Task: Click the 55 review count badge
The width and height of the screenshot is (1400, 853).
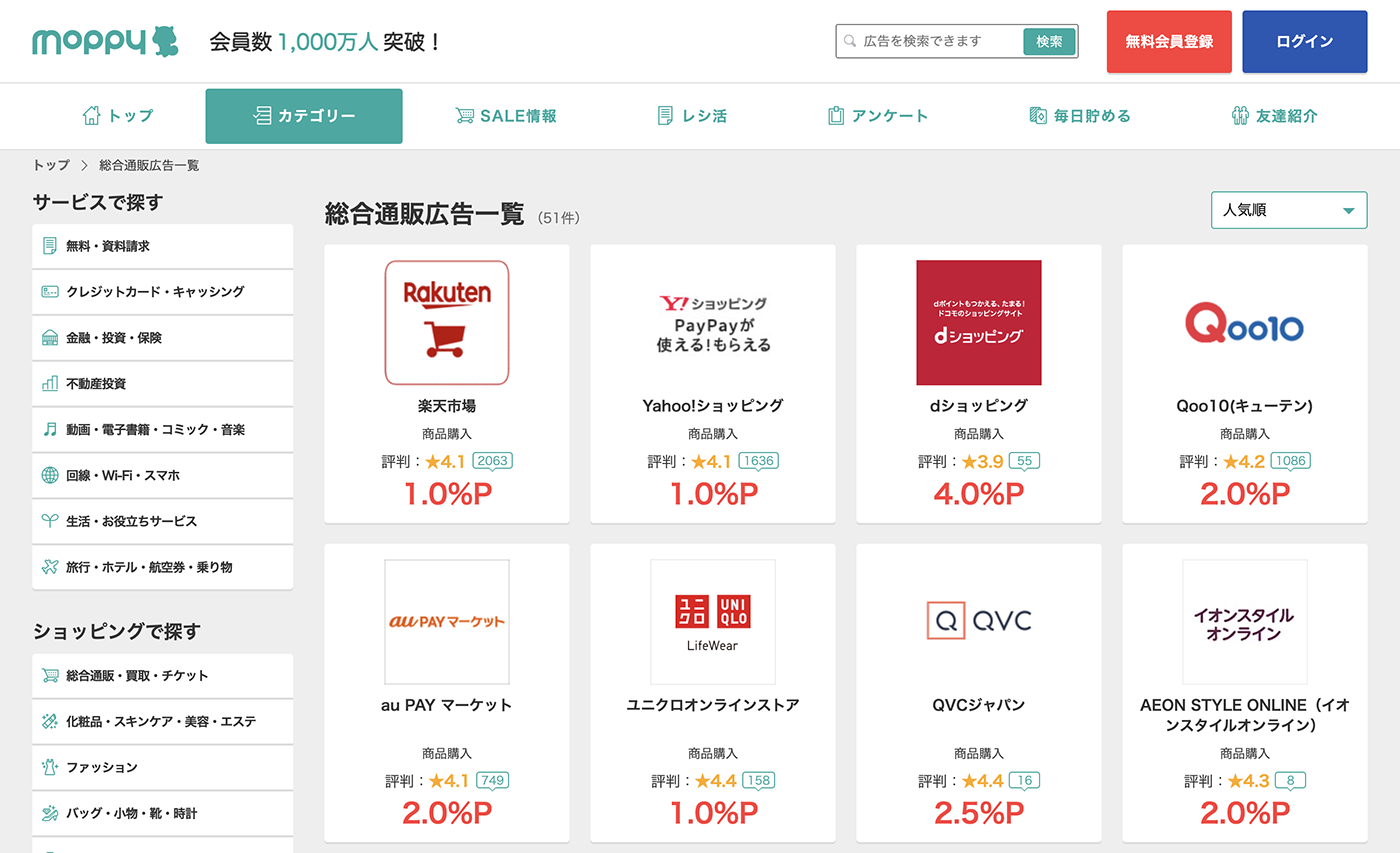Action: (x=1024, y=461)
